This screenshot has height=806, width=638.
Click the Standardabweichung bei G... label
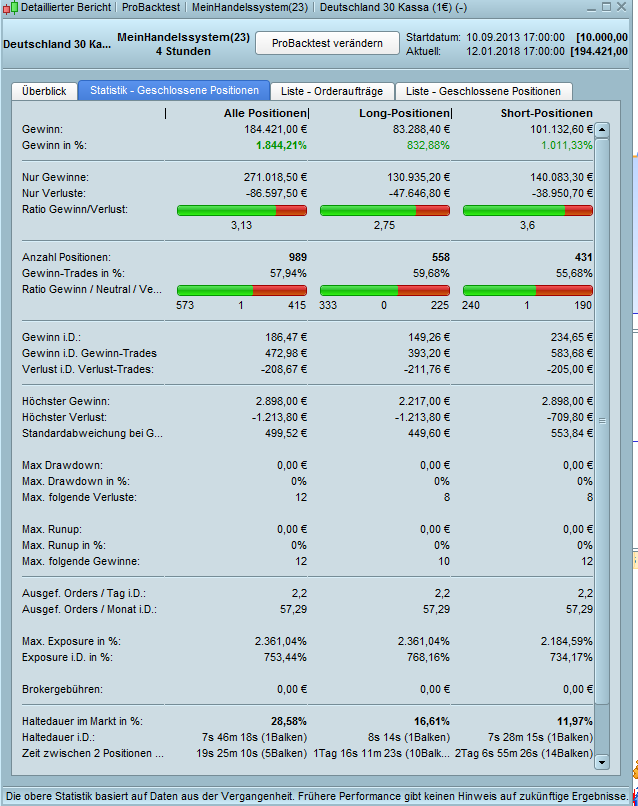(x=92, y=433)
